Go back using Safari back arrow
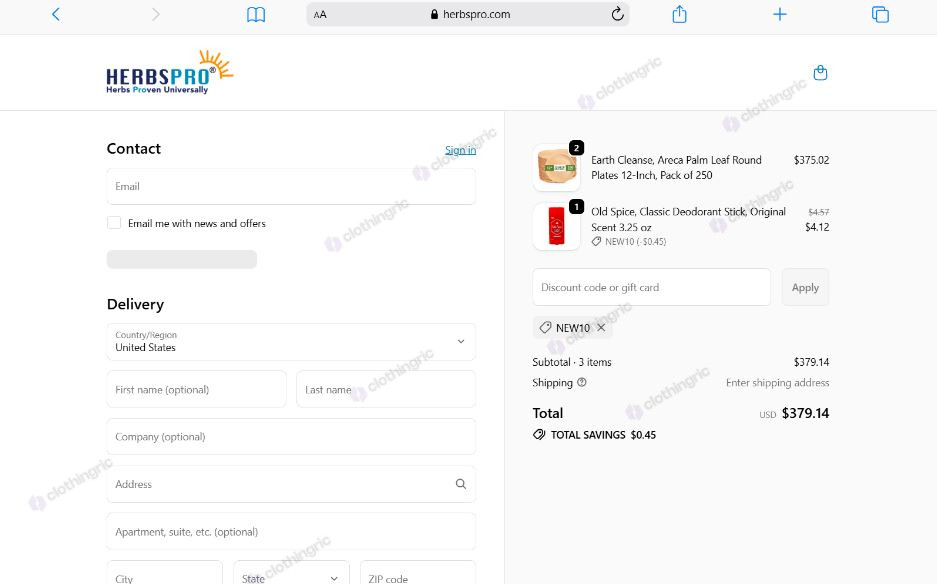 (56, 14)
